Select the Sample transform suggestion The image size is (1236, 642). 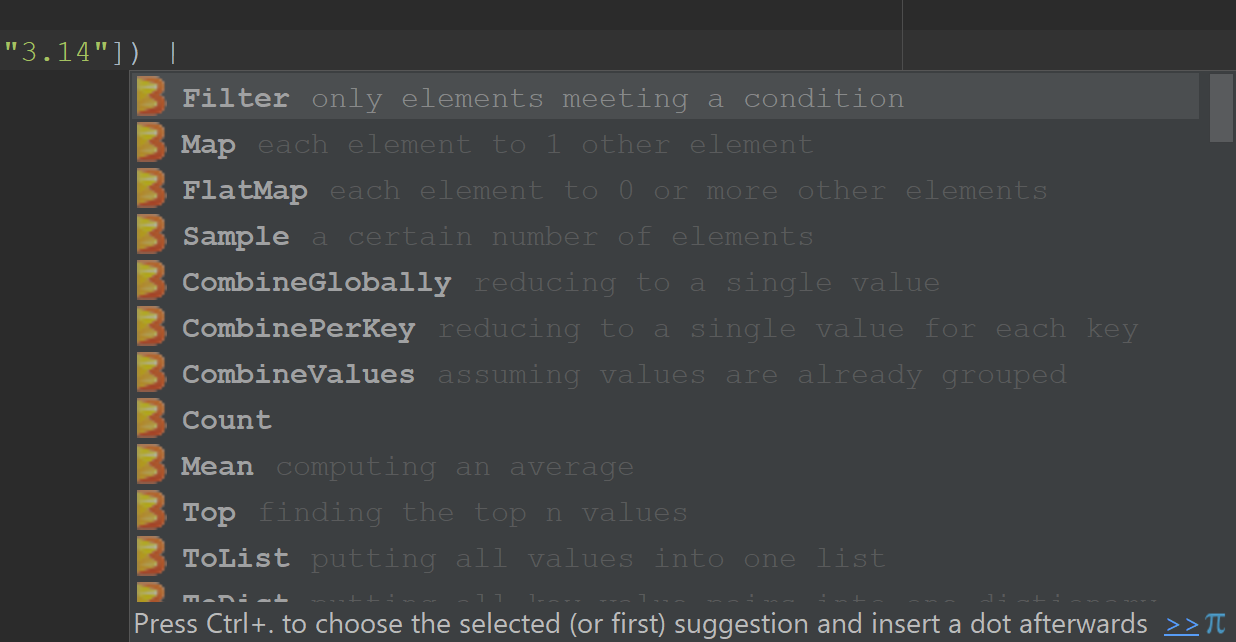click(236, 237)
